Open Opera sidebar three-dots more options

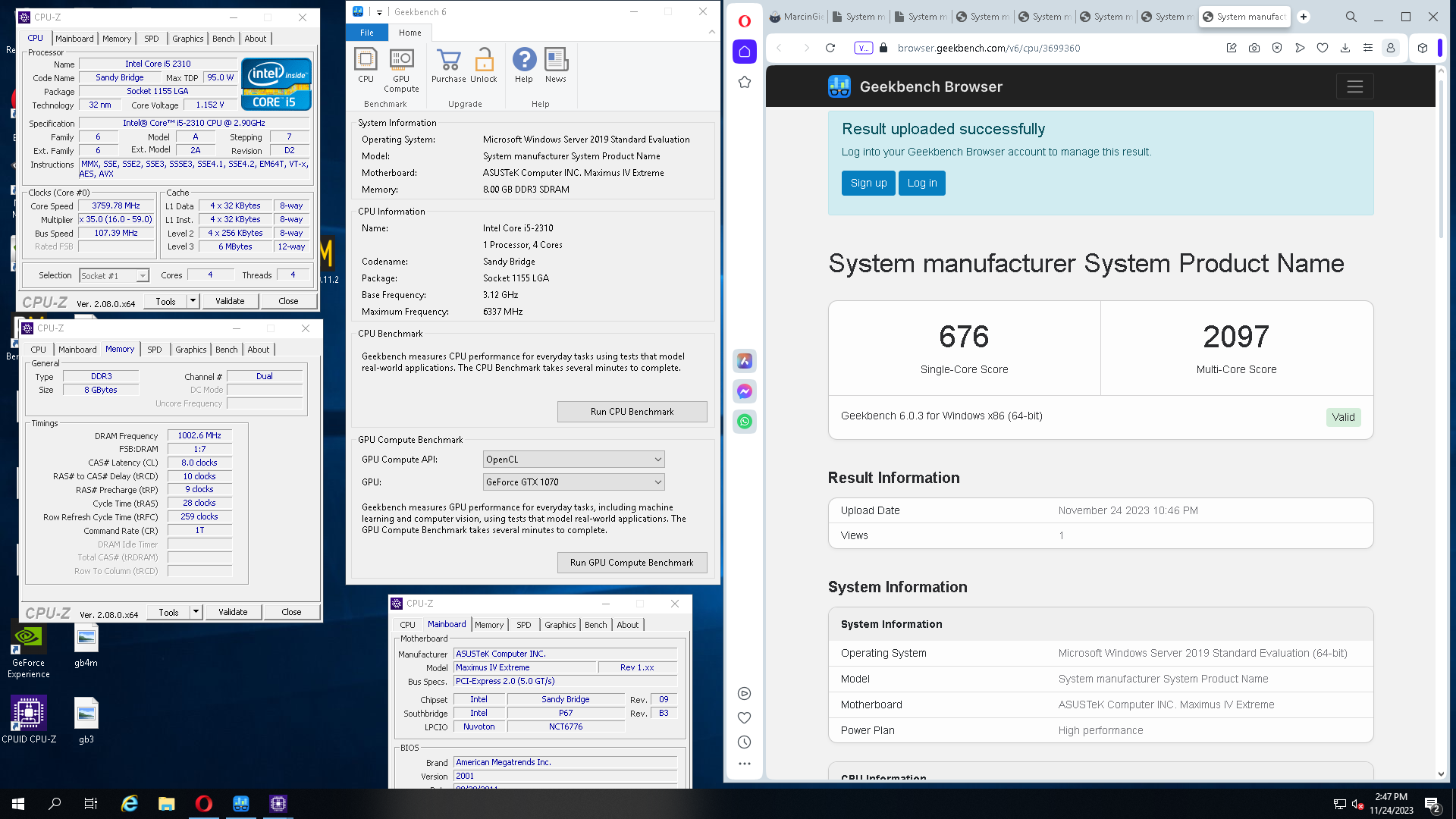pyautogui.click(x=745, y=764)
